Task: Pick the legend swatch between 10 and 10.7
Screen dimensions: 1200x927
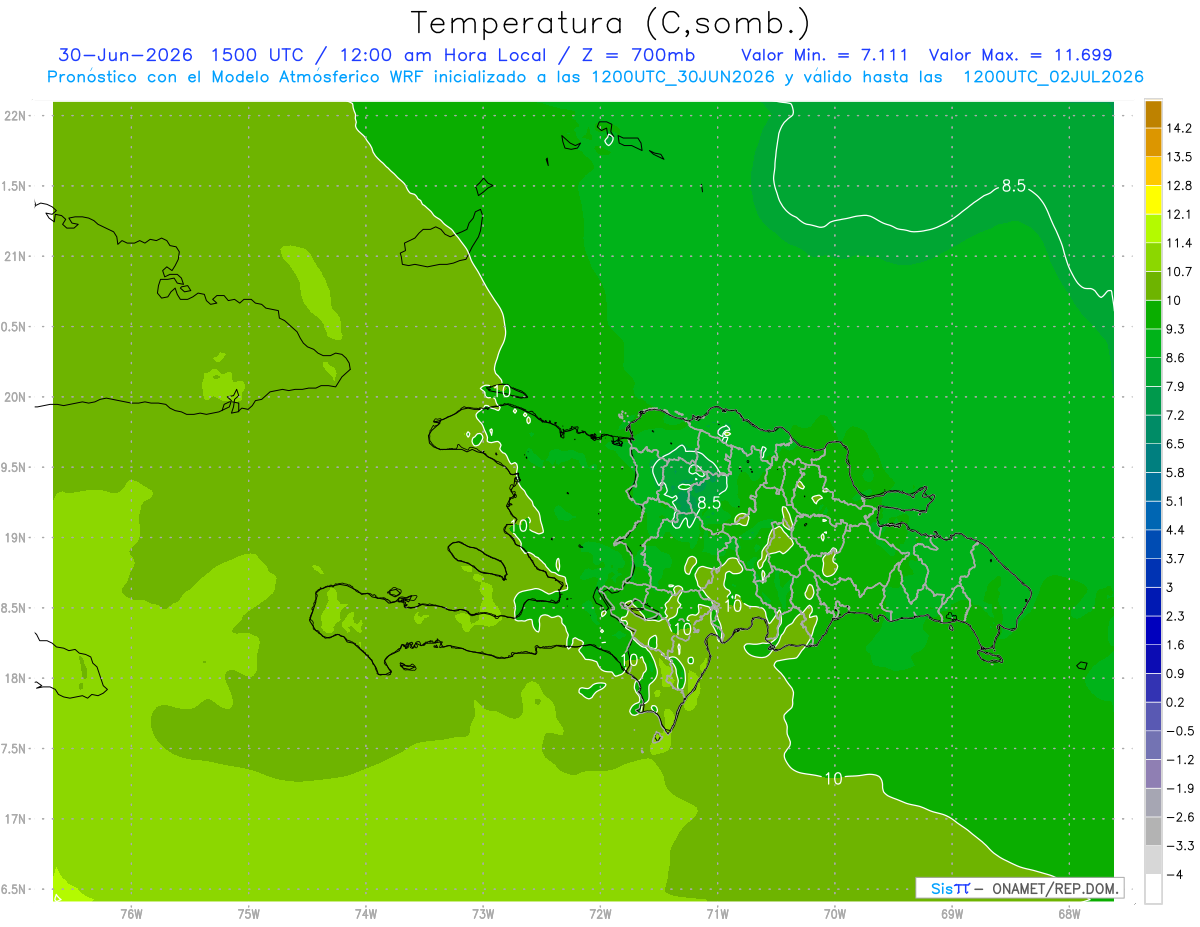Action: coord(1153,286)
